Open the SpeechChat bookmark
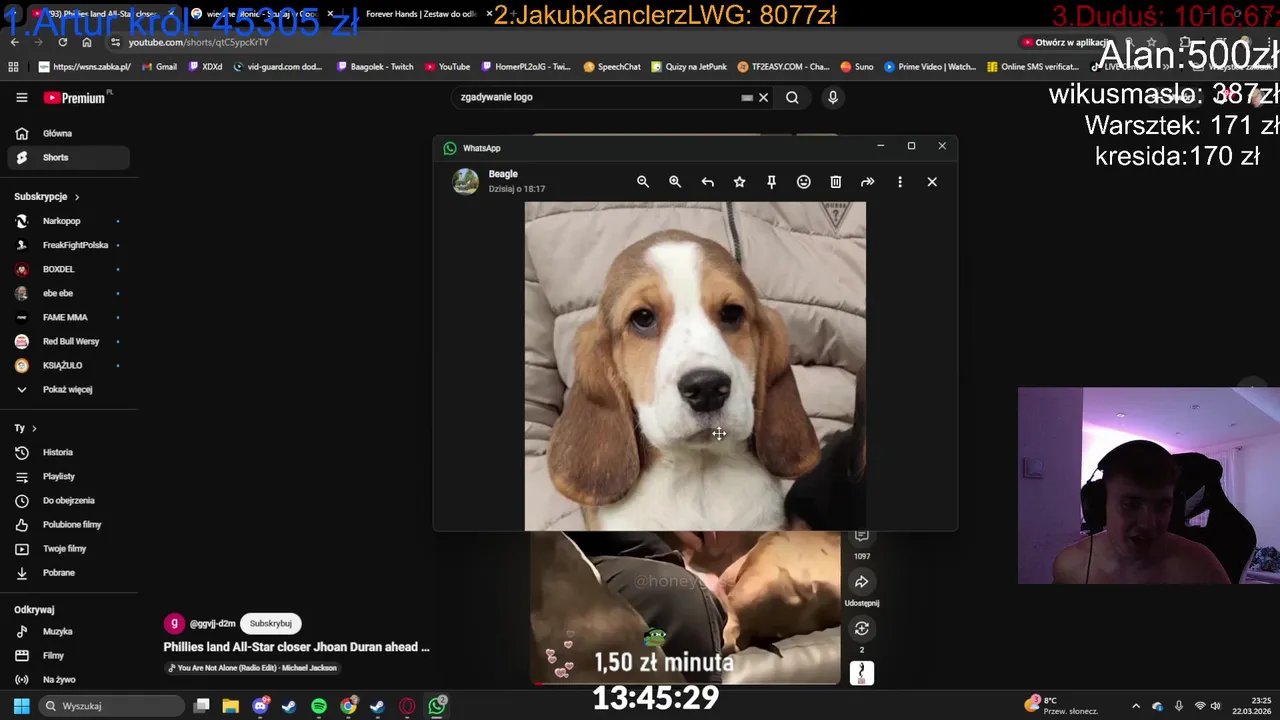Image resolution: width=1280 pixels, height=720 pixels. tap(612, 67)
